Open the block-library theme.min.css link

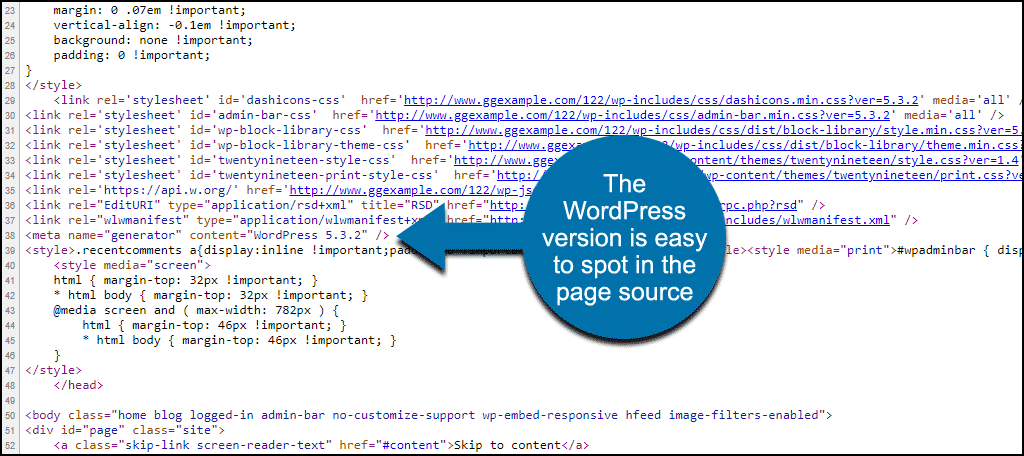746,143
